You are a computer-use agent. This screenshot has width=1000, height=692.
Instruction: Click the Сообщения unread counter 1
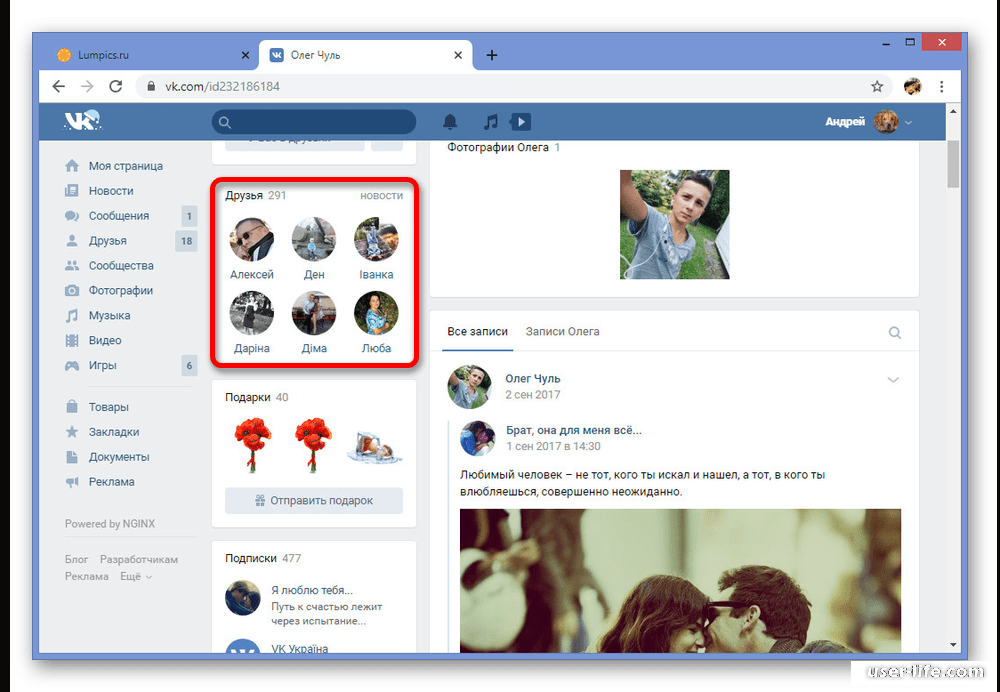coord(189,216)
